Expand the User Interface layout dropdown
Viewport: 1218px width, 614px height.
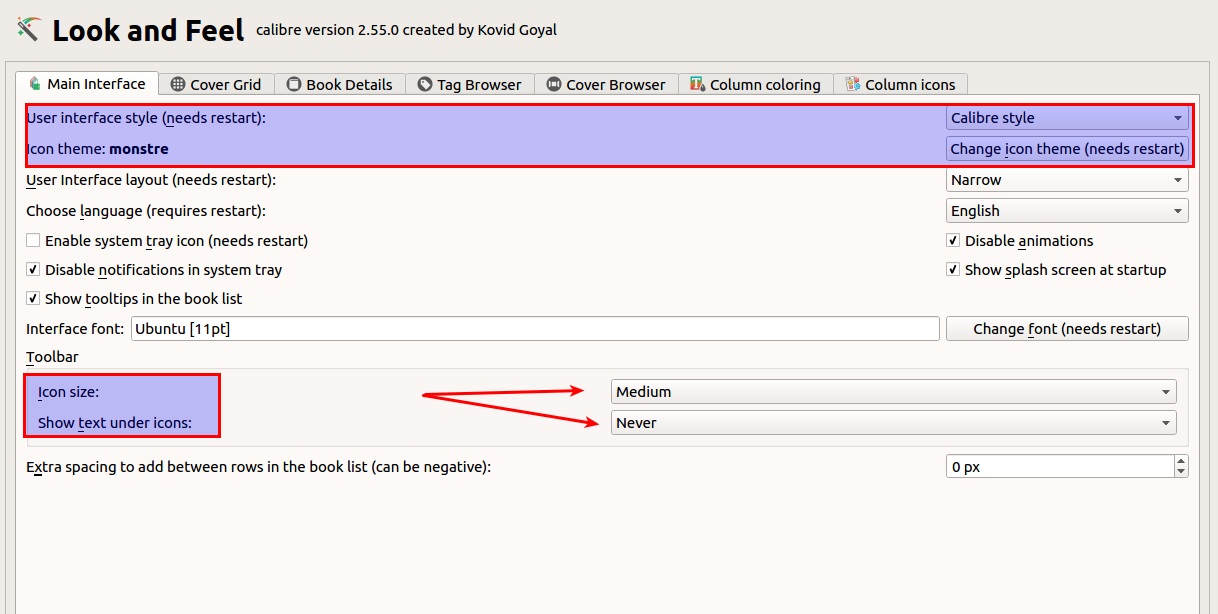(x=1067, y=180)
